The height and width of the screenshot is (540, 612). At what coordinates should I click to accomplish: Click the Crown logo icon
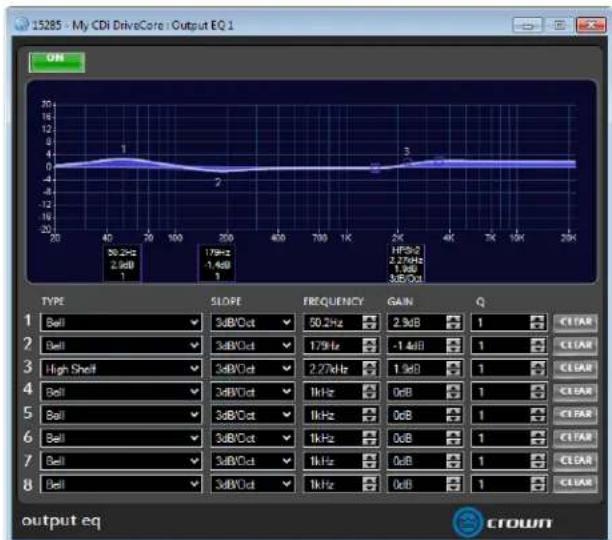(x=468, y=522)
